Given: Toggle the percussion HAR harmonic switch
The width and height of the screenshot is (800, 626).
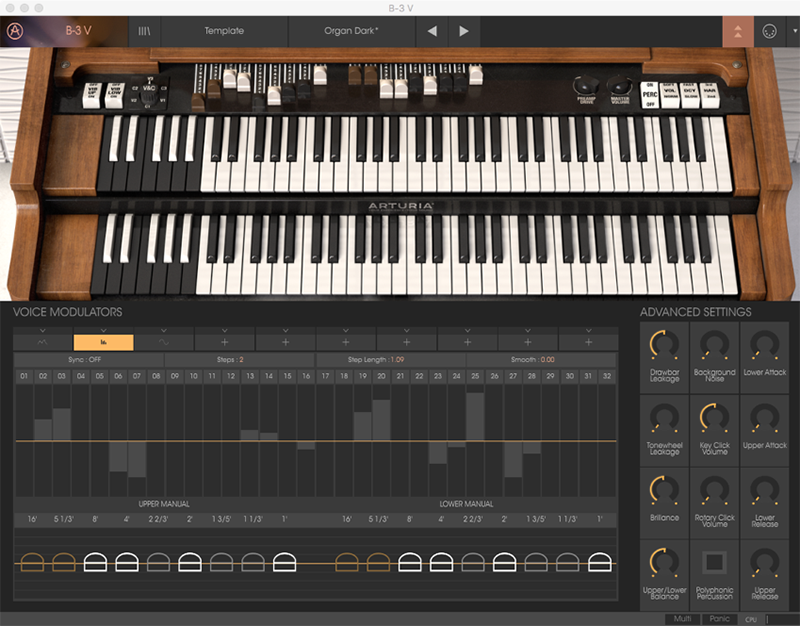Looking at the screenshot, I should (x=710, y=94).
